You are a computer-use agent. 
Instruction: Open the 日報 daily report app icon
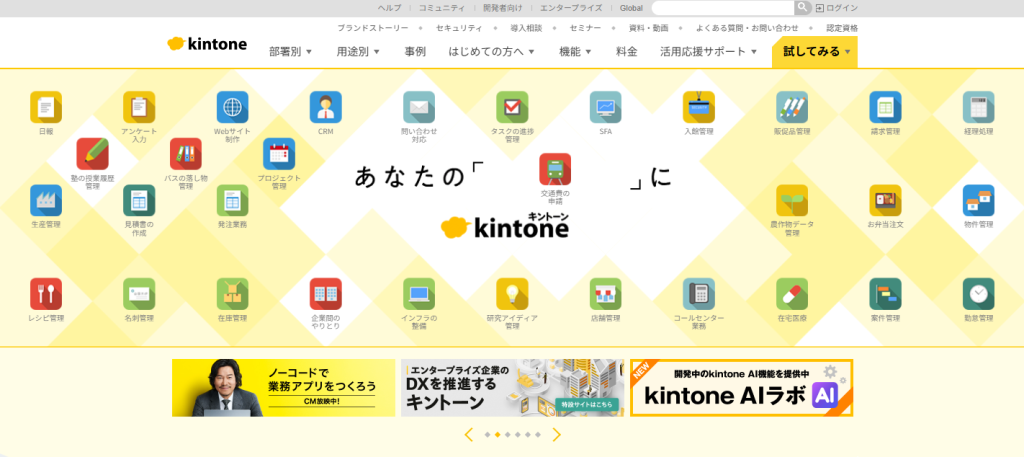(46, 107)
